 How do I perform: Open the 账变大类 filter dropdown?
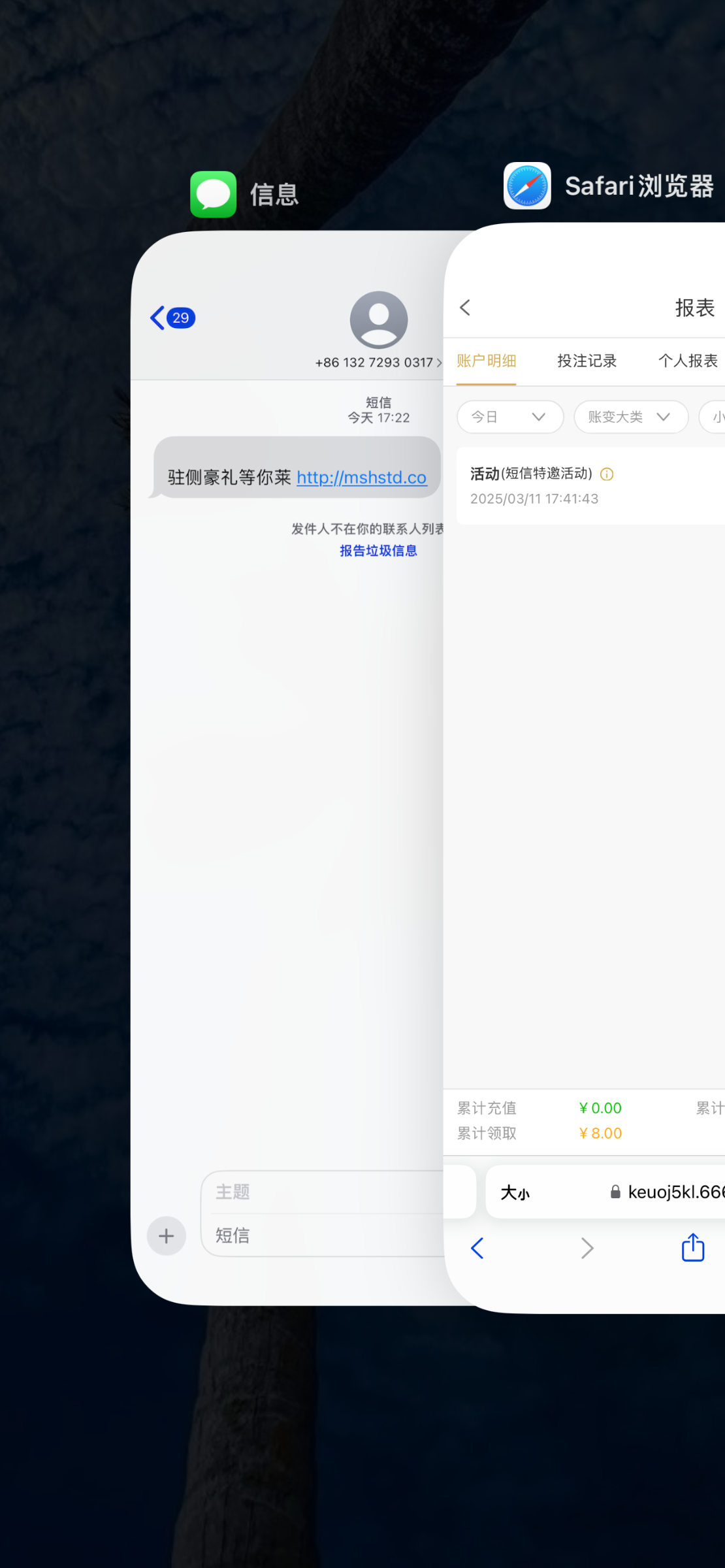click(630, 417)
